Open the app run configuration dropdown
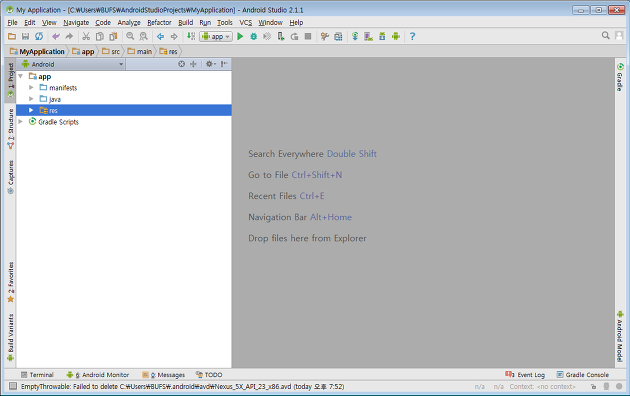630x396 pixels. pyautogui.click(x=216, y=37)
